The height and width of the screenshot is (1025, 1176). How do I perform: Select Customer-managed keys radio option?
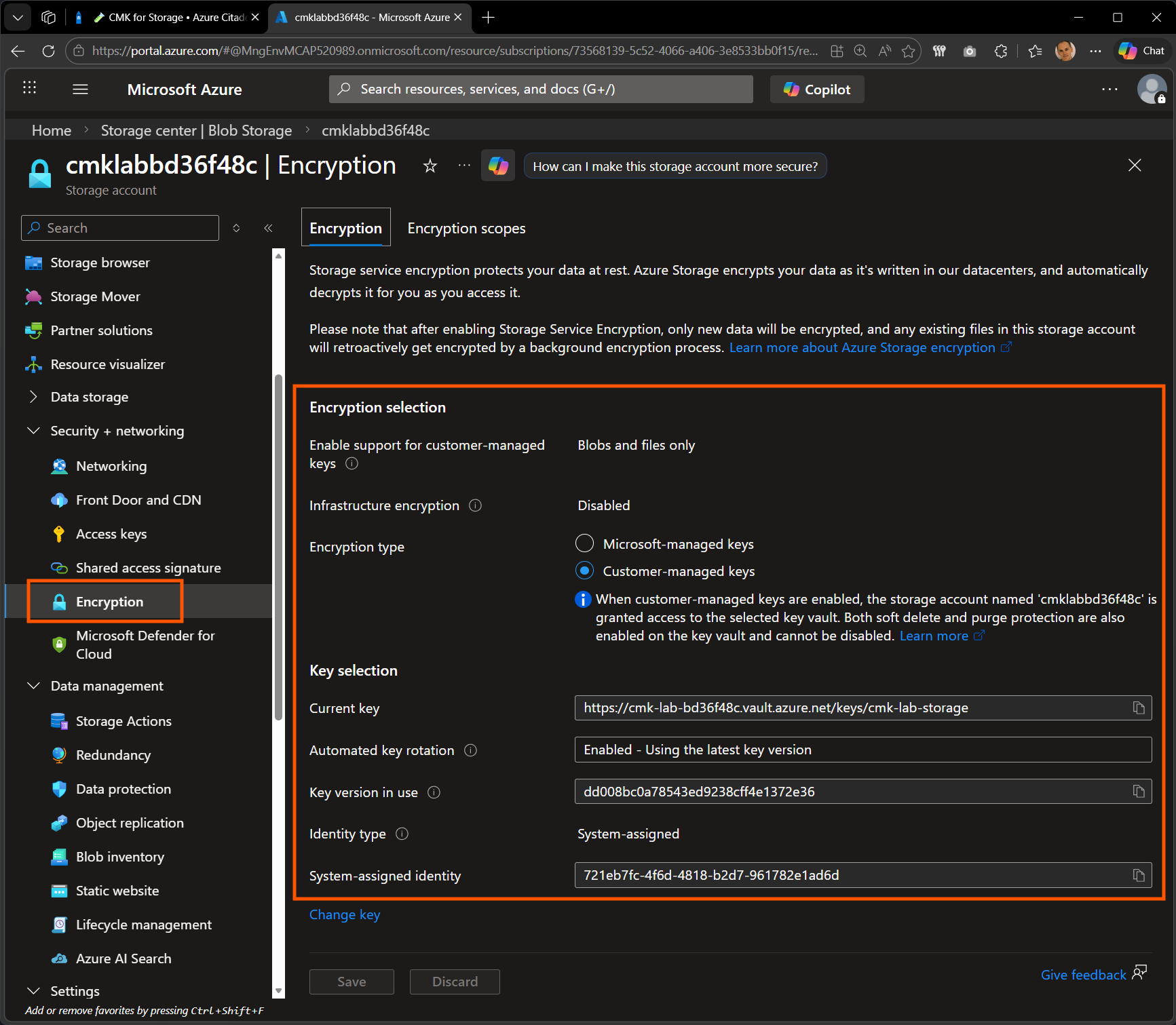coord(584,571)
